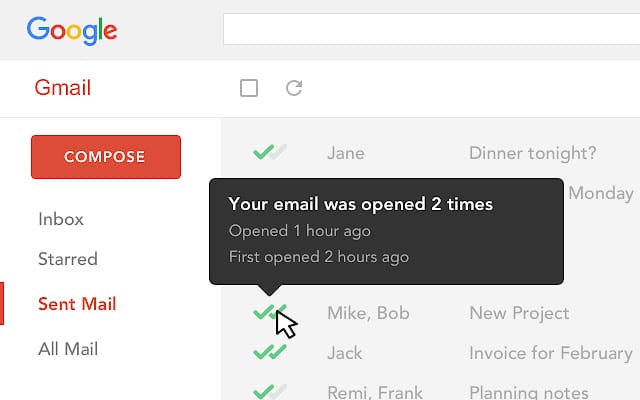640x400 pixels.
Task: Click the Mike, Bob email checkmarks
Action: pos(269,313)
